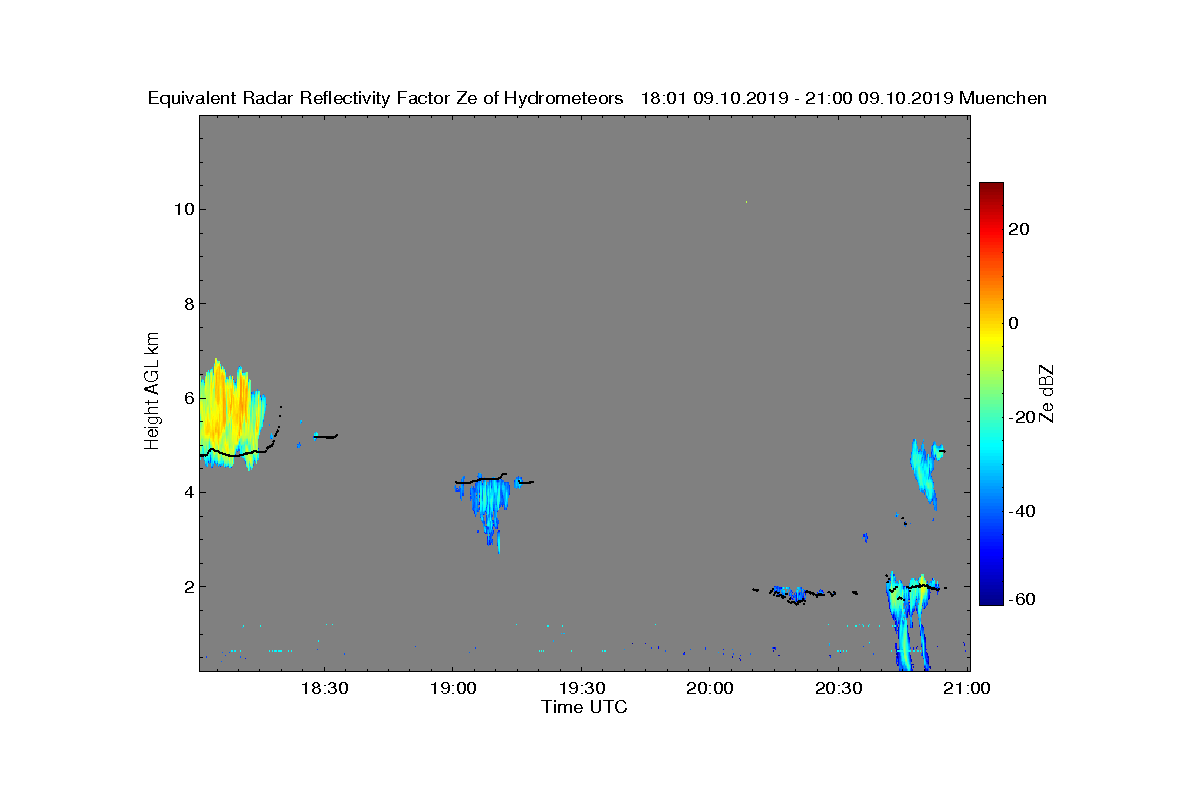Click the colorbar value label '0'
This screenshot has width=1200, height=800.
(x=1015, y=323)
